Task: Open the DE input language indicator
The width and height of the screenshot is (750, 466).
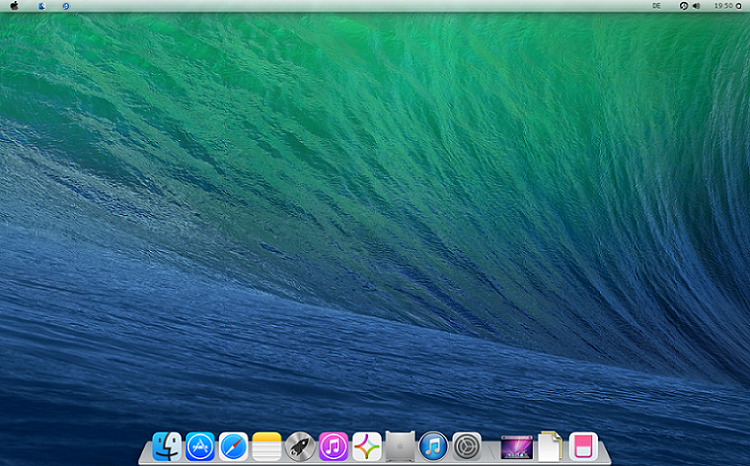Action: pos(656,6)
